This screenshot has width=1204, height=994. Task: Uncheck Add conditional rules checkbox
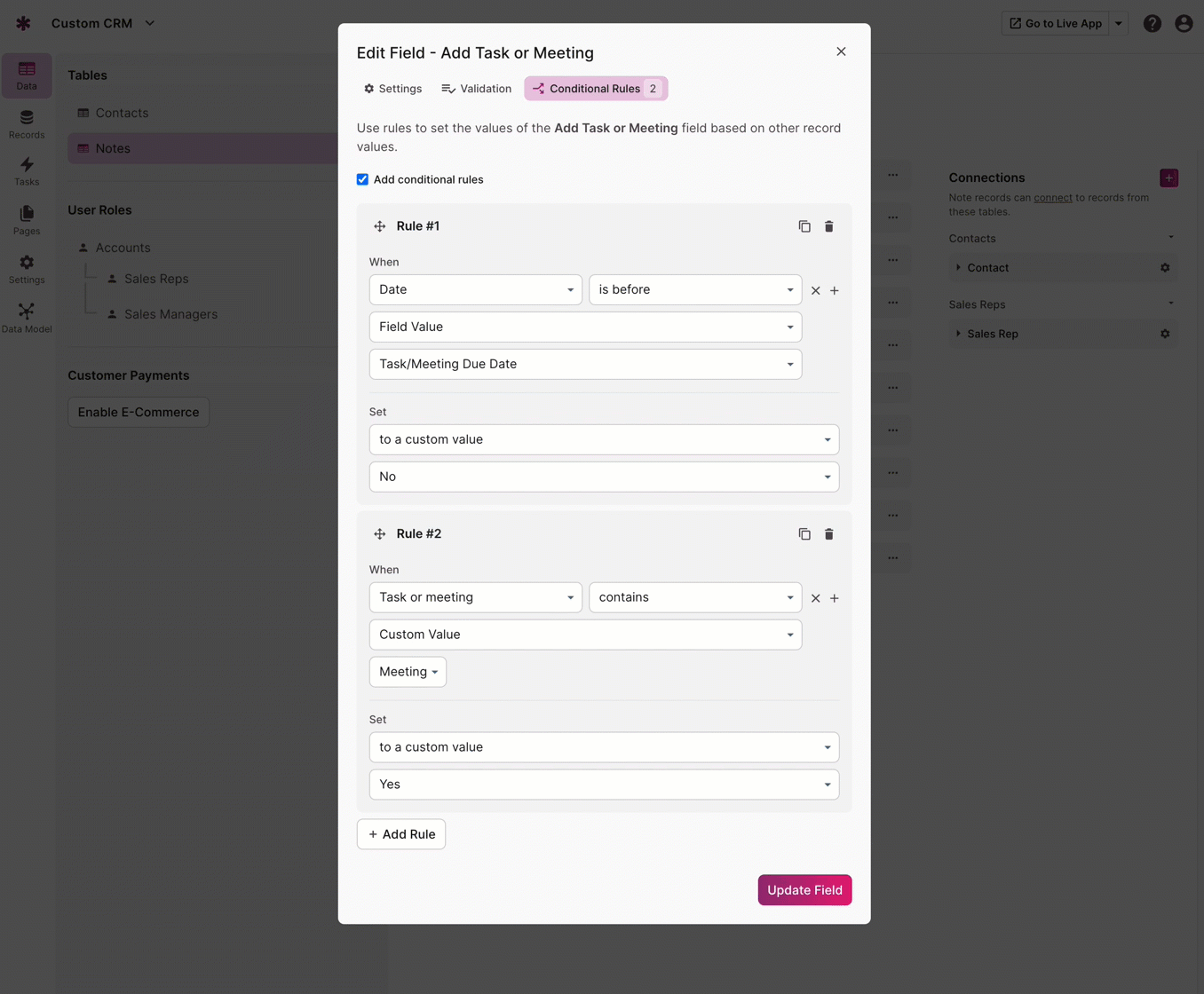coord(362,179)
